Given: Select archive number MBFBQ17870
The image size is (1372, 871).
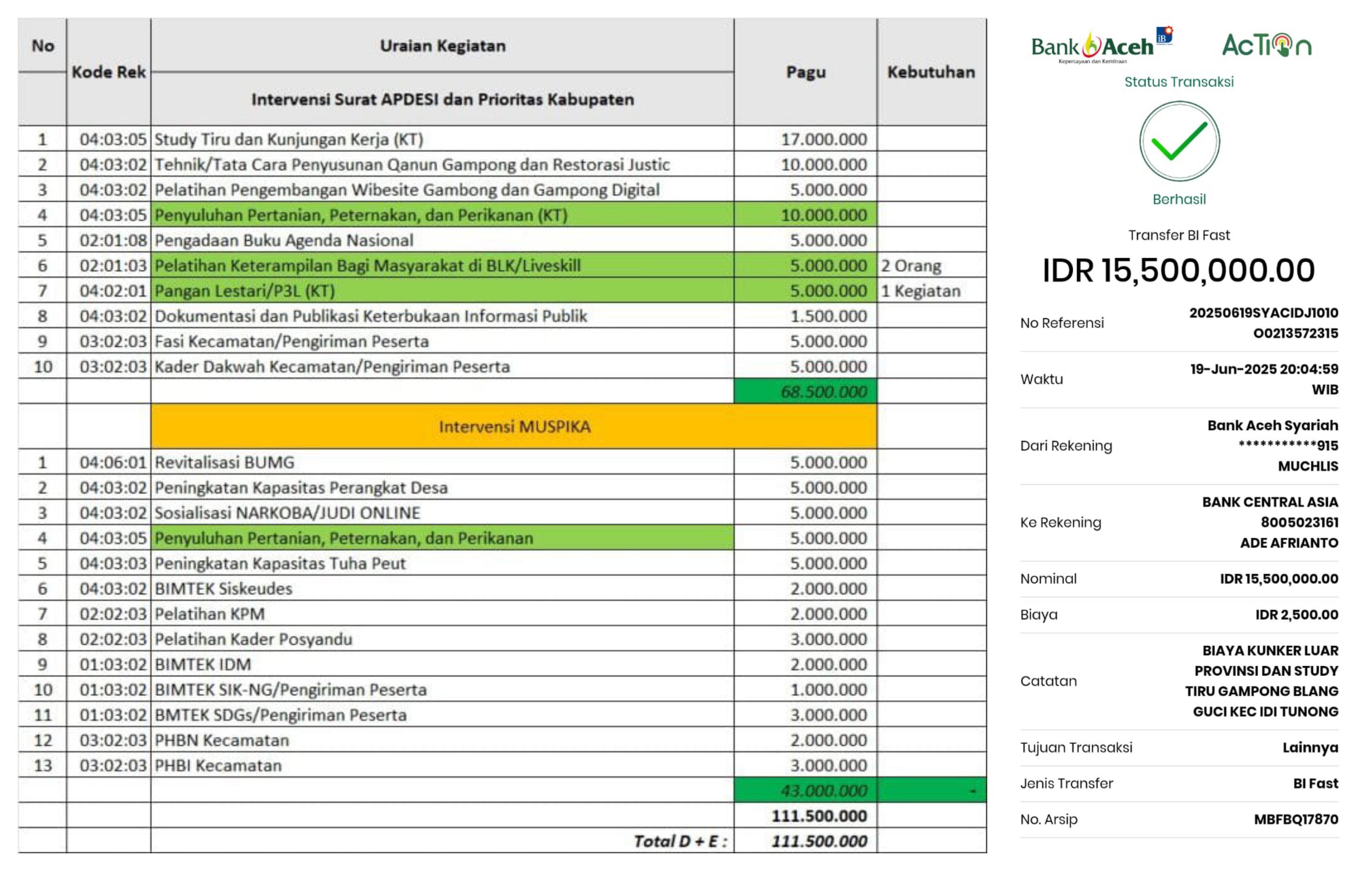Looking at the screenshot, I should (1296, 819).
